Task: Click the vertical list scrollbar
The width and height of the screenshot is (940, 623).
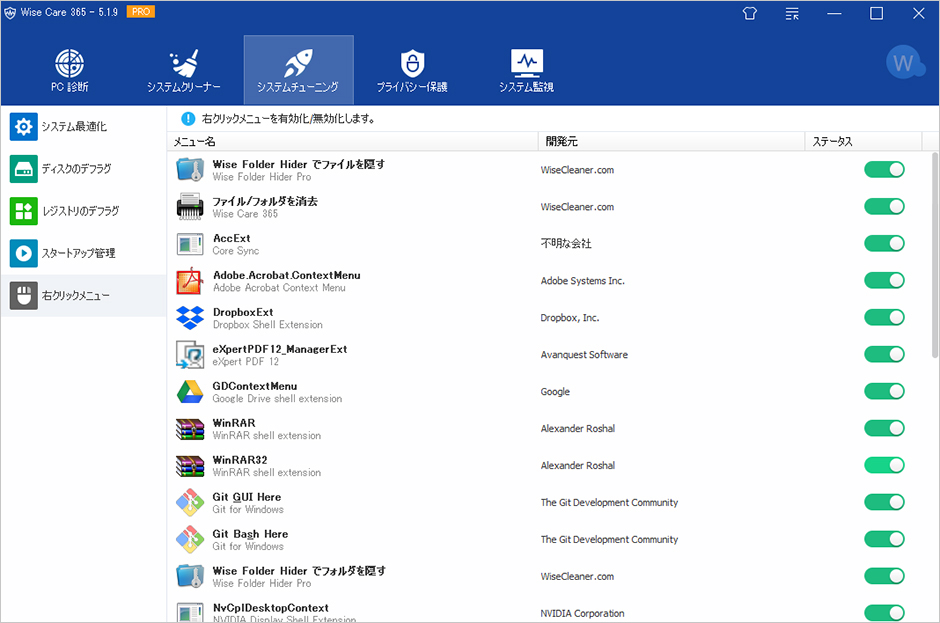Action: point(935,255)
